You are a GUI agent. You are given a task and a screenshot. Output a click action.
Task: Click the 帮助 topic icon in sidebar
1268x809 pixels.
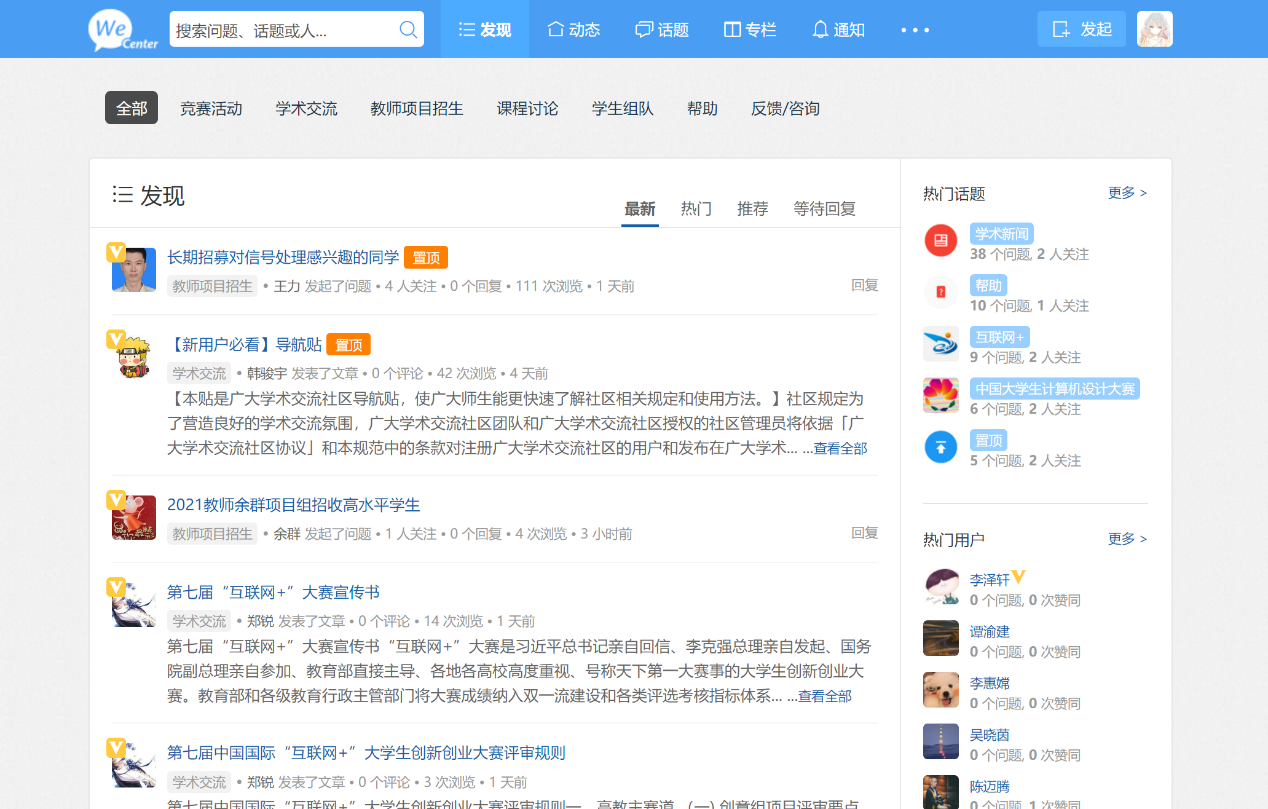point(940,293)
